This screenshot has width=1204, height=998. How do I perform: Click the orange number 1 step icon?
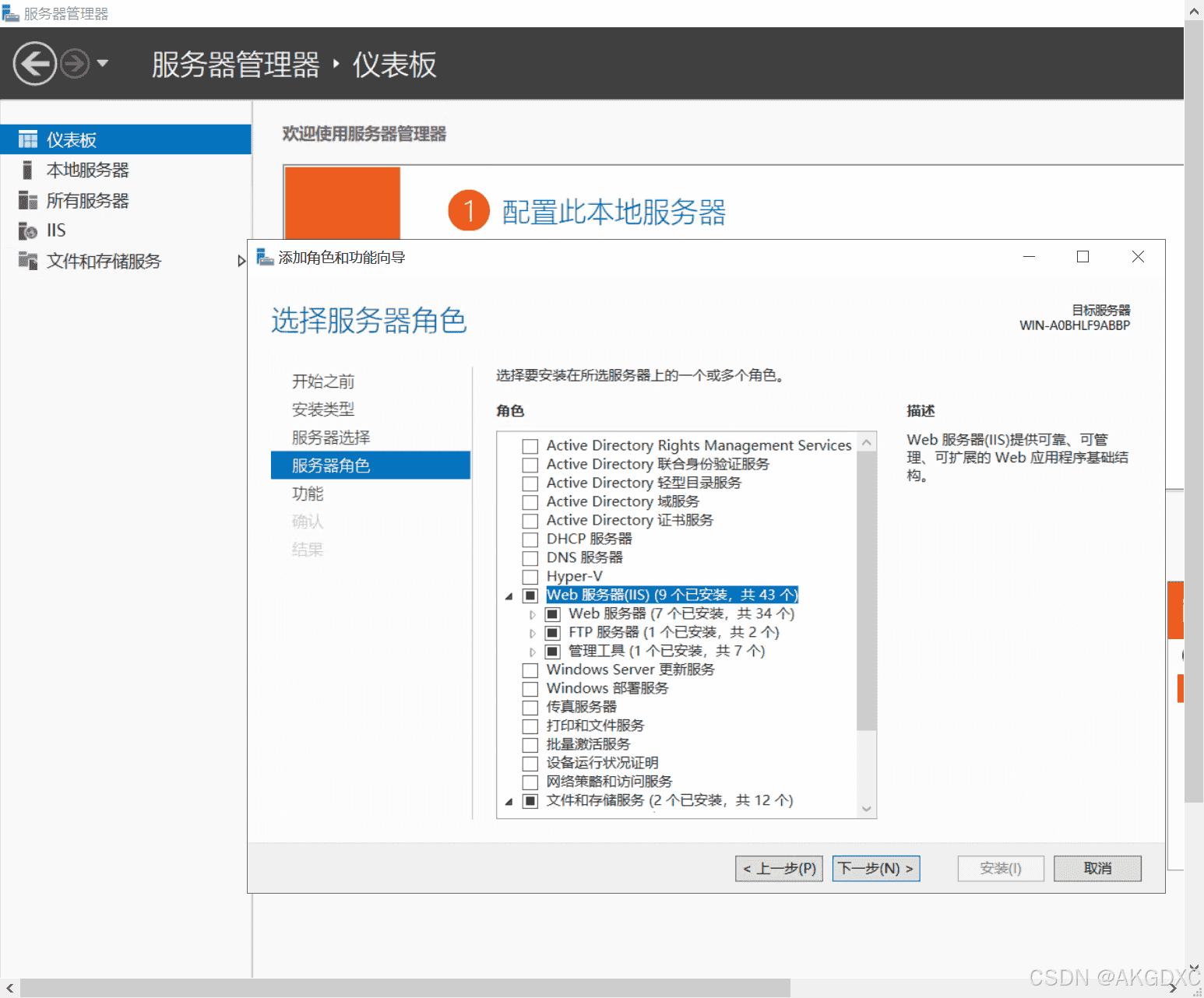469,210
